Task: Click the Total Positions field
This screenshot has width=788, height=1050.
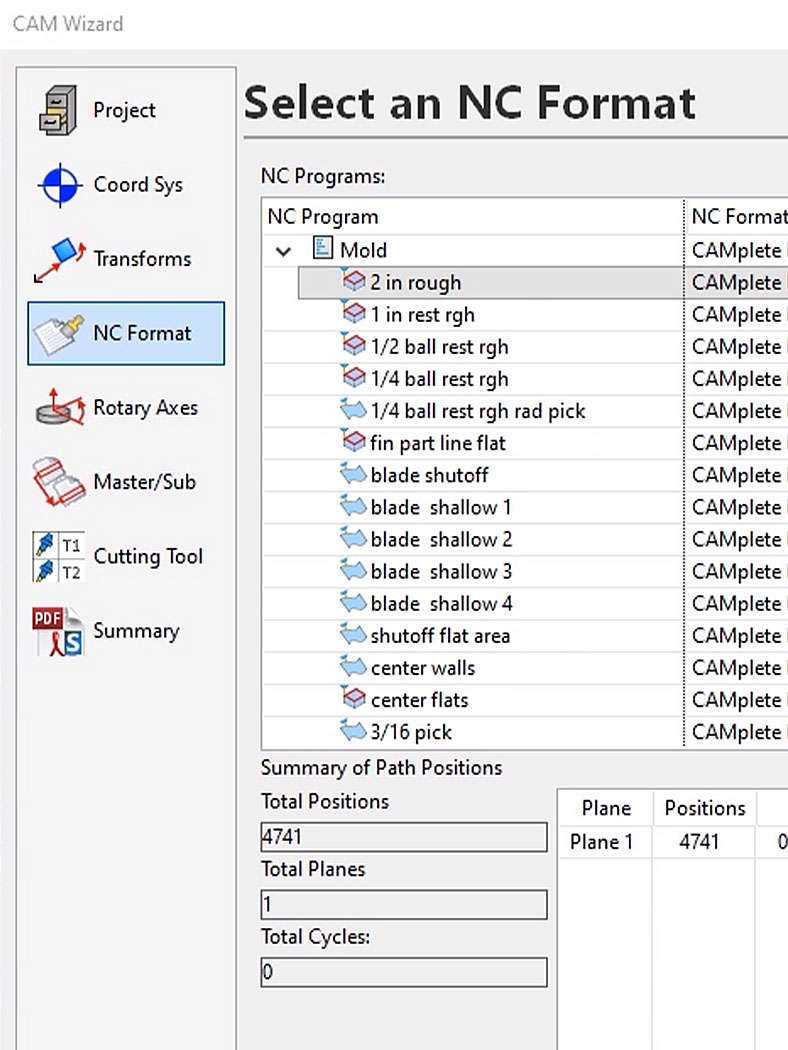Action: click(x=403, y=837)
